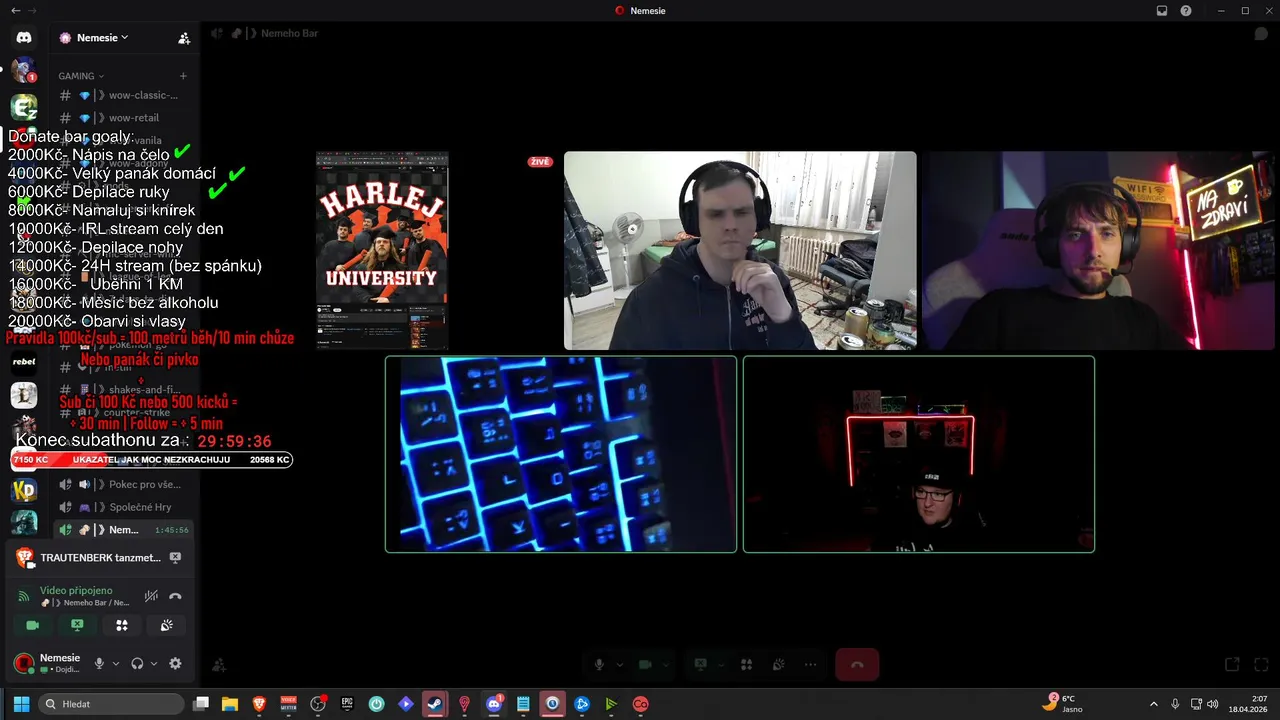Toggle noise suppression waveform icon
Image resolution: width=1280 pixels, height=720 pixels.
point(151,596)
